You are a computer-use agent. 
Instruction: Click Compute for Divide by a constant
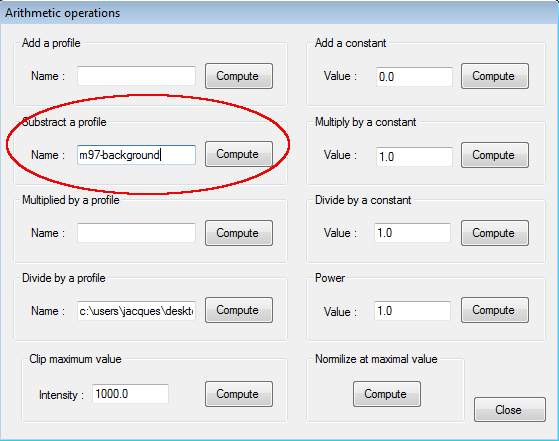pyautogui.click(x=494, y=233)
